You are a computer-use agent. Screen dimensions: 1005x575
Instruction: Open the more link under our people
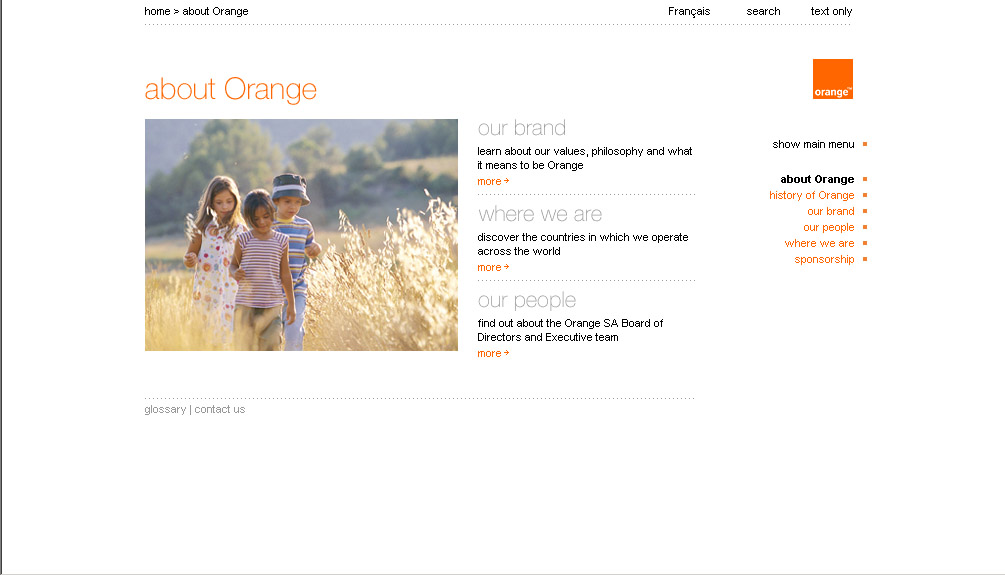pyautogui.click(x=493, y=353)
